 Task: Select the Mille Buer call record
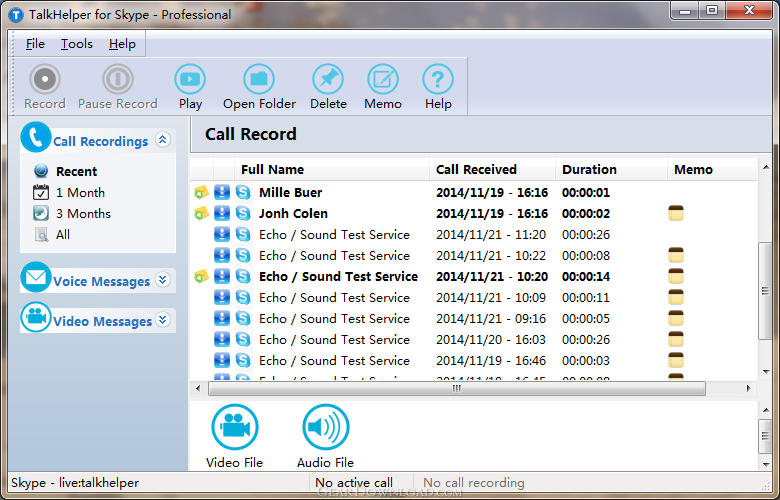[x=475, y=192]
